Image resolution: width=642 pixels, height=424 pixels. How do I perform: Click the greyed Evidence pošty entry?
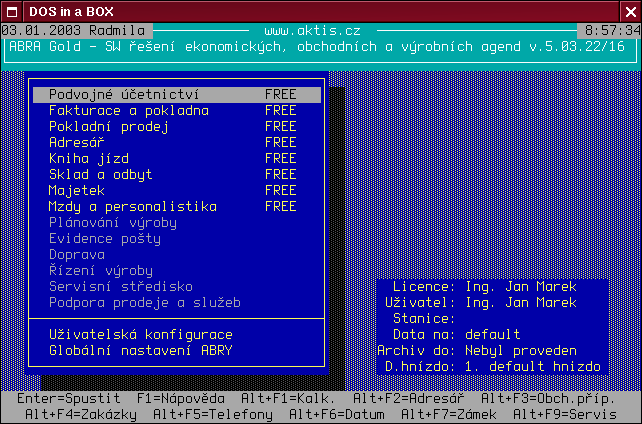(x=104, y=239)
